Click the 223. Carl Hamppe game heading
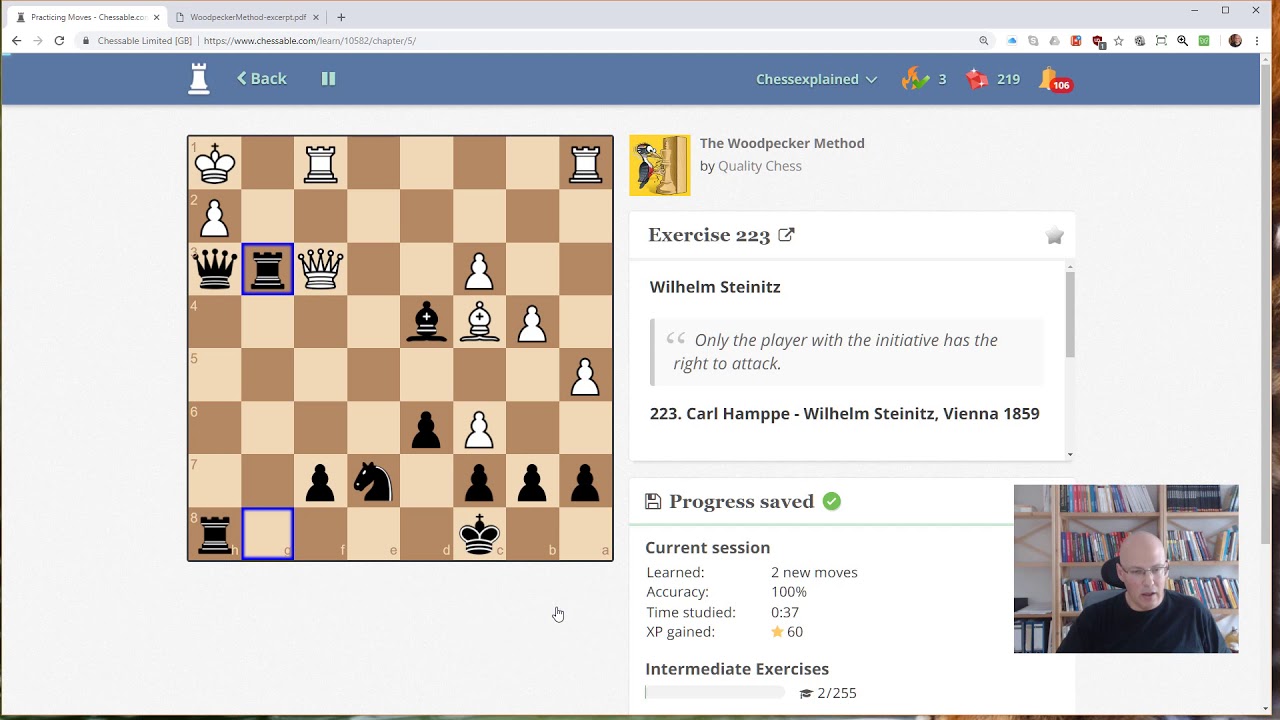 (844, 413)
